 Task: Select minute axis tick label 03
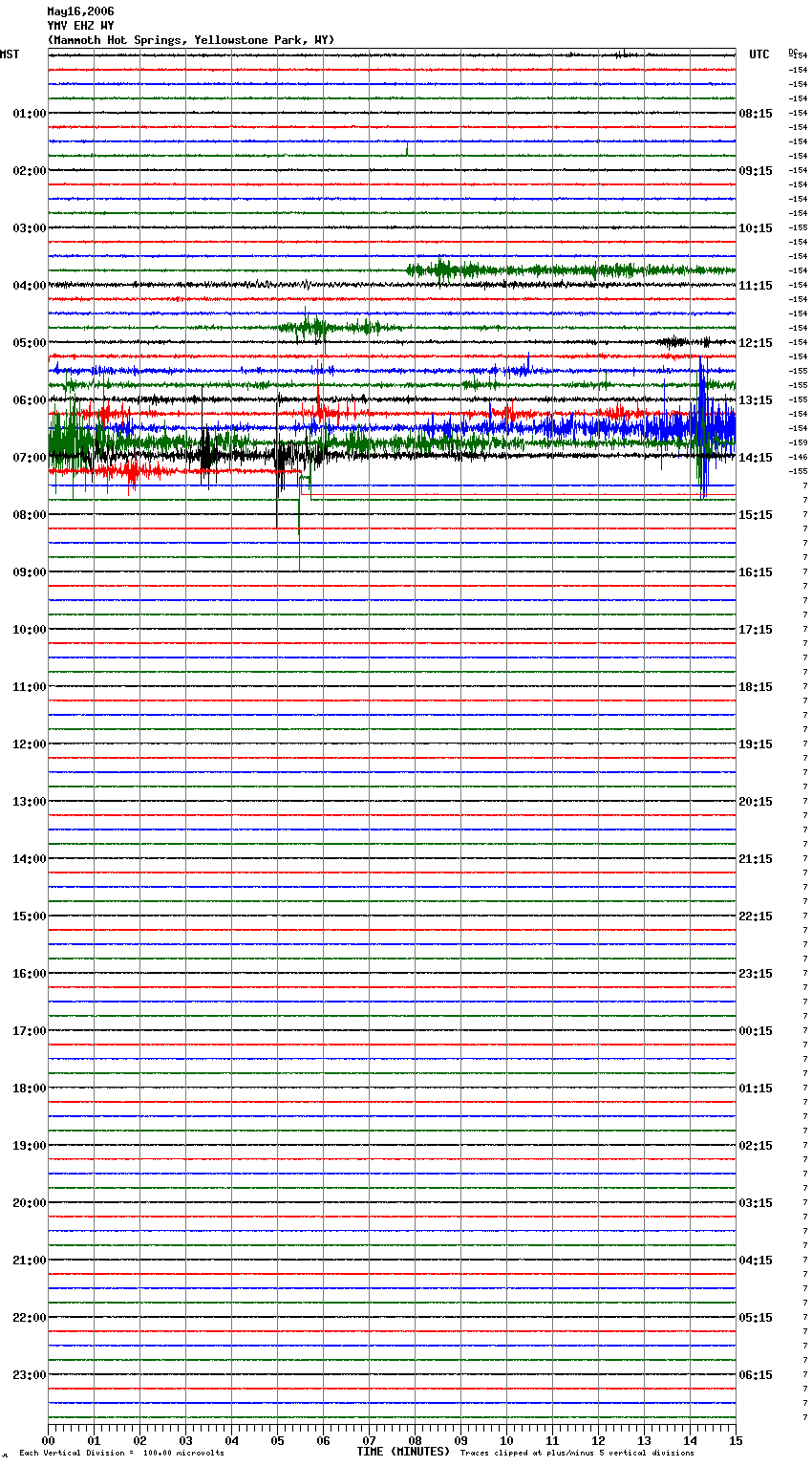pos(185,1440)
